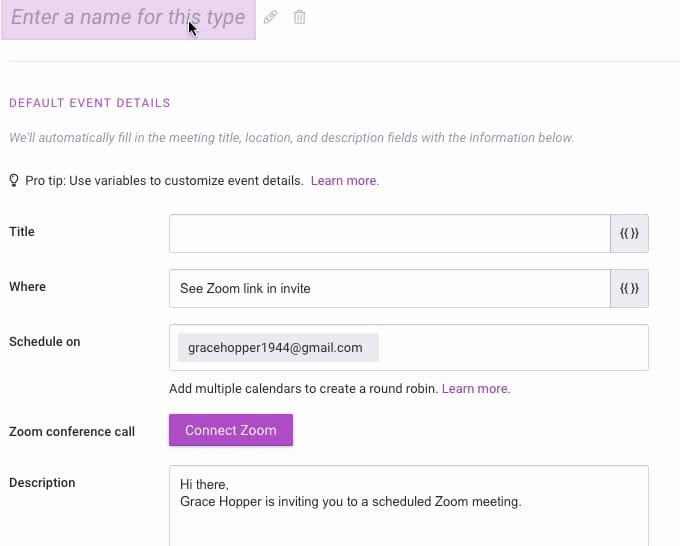Image resolution: width=680 pixels, height=546 pixels.
Task: Click the empty area of the Schedule on box
Action: pyautogui.click(x=512, y=347)
